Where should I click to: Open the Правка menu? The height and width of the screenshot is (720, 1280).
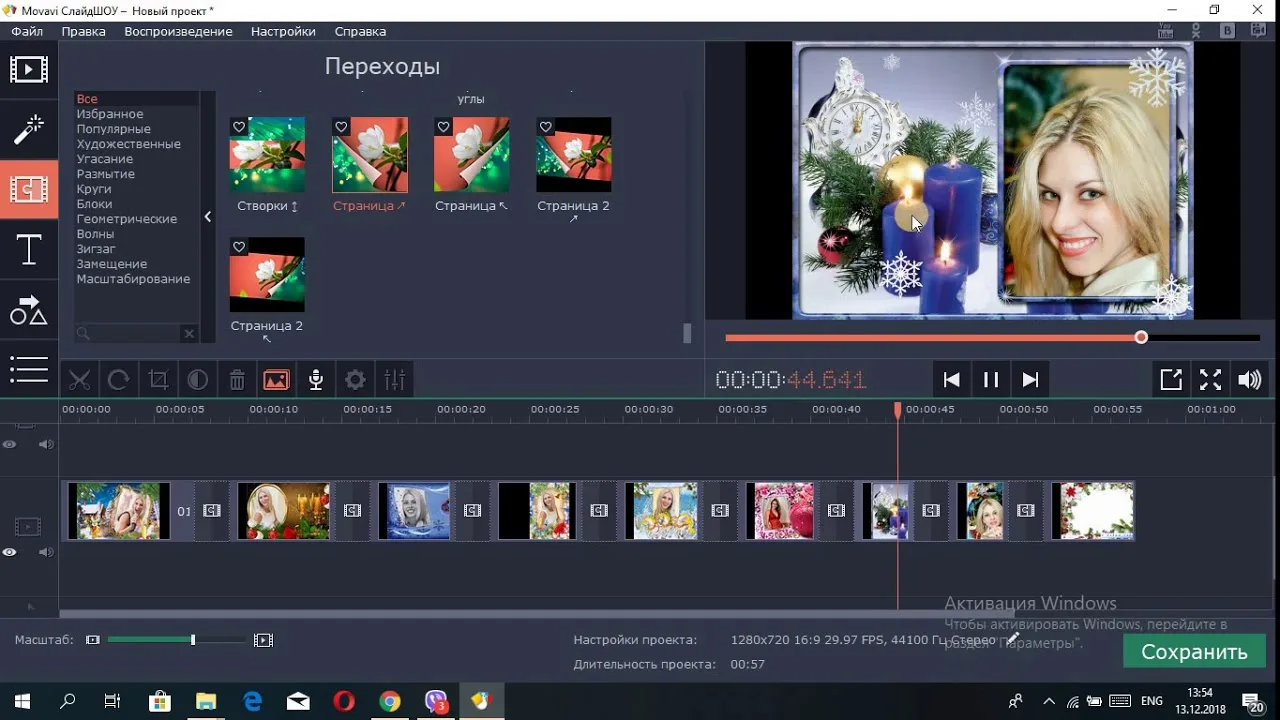83,31
